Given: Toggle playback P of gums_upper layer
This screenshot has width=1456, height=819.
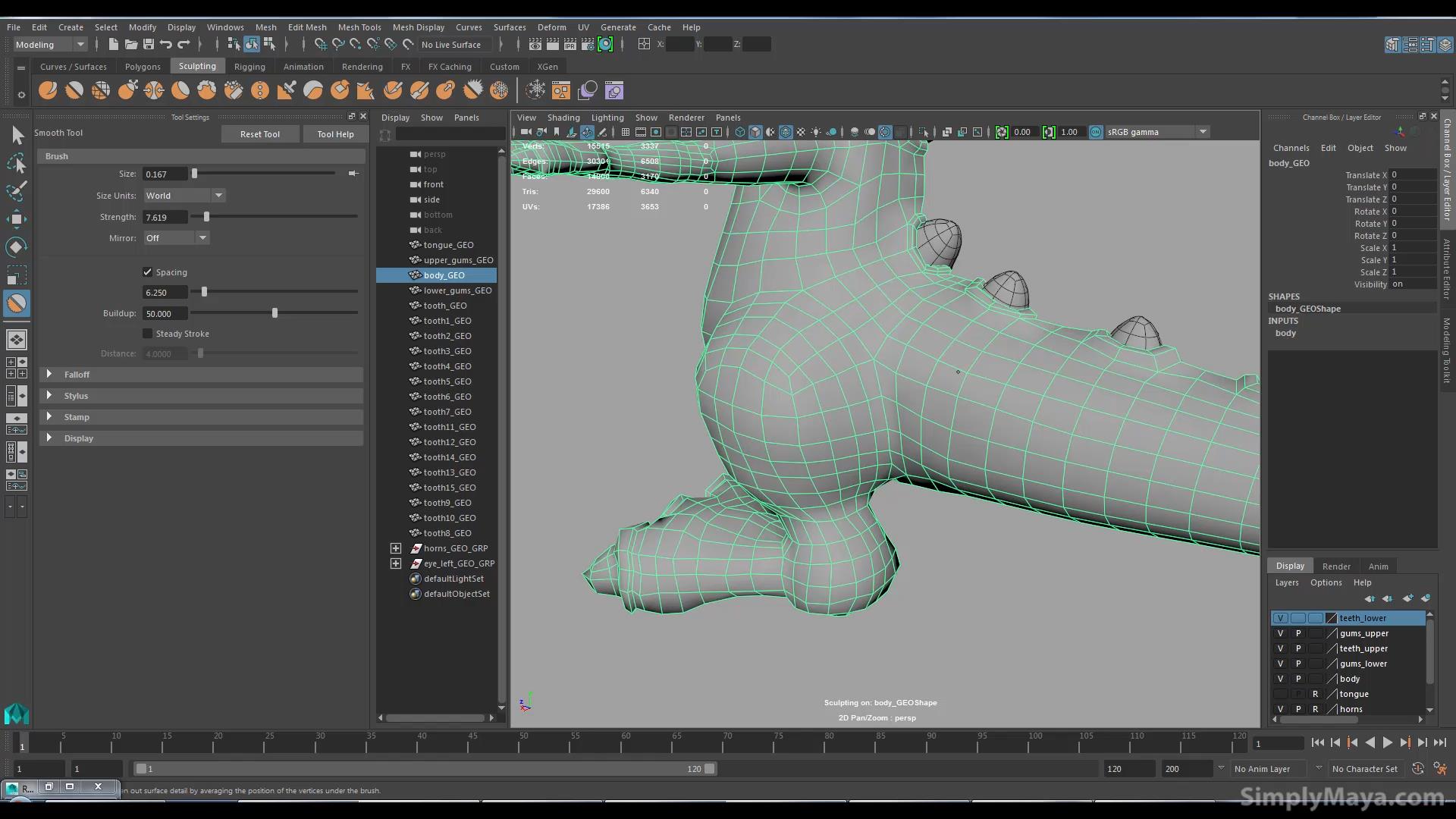Looking at the screenshot, I should pos(1298,633).
